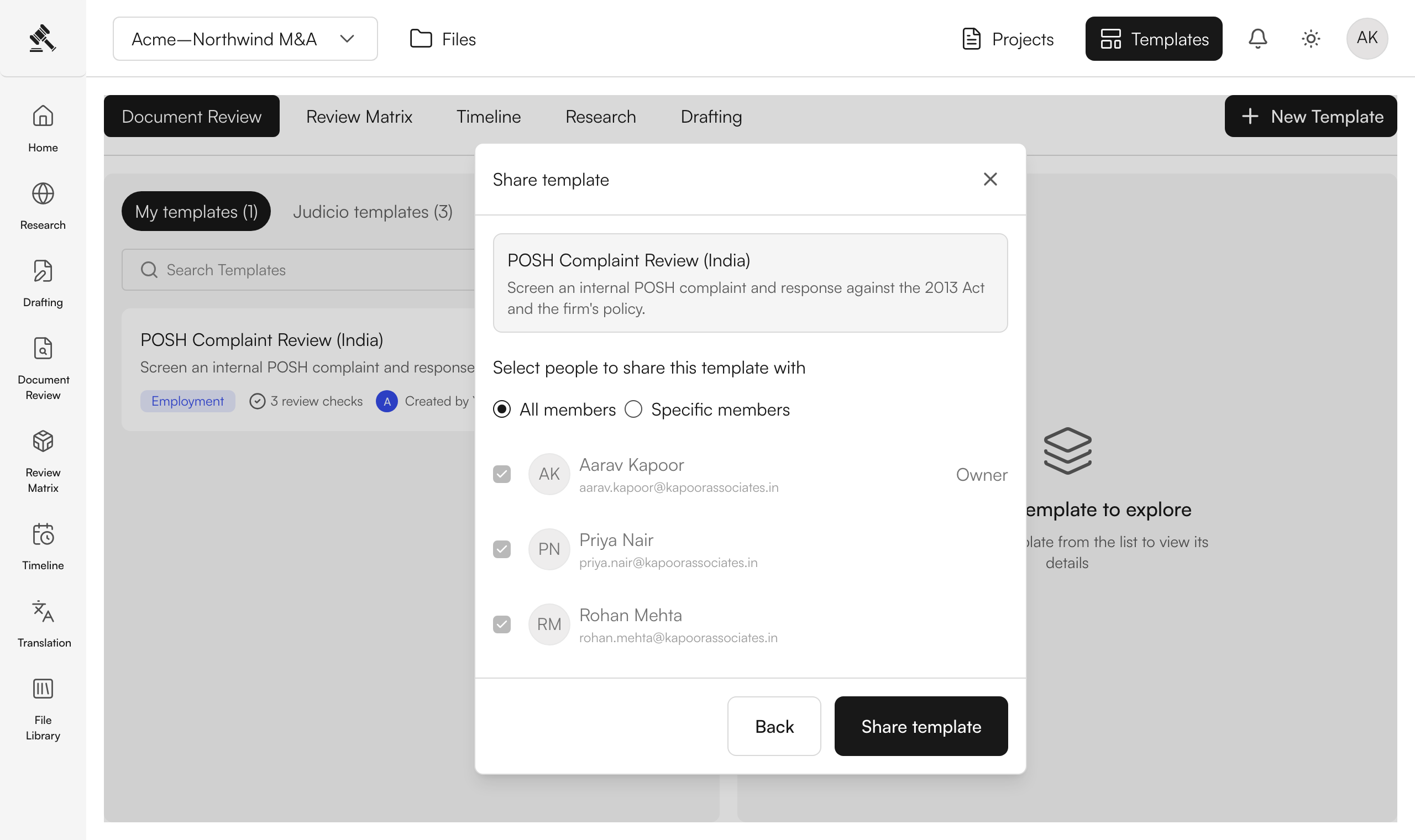Select the Specific members option
This screenshot has height=840, width=1415.
[x=707, y=410]
